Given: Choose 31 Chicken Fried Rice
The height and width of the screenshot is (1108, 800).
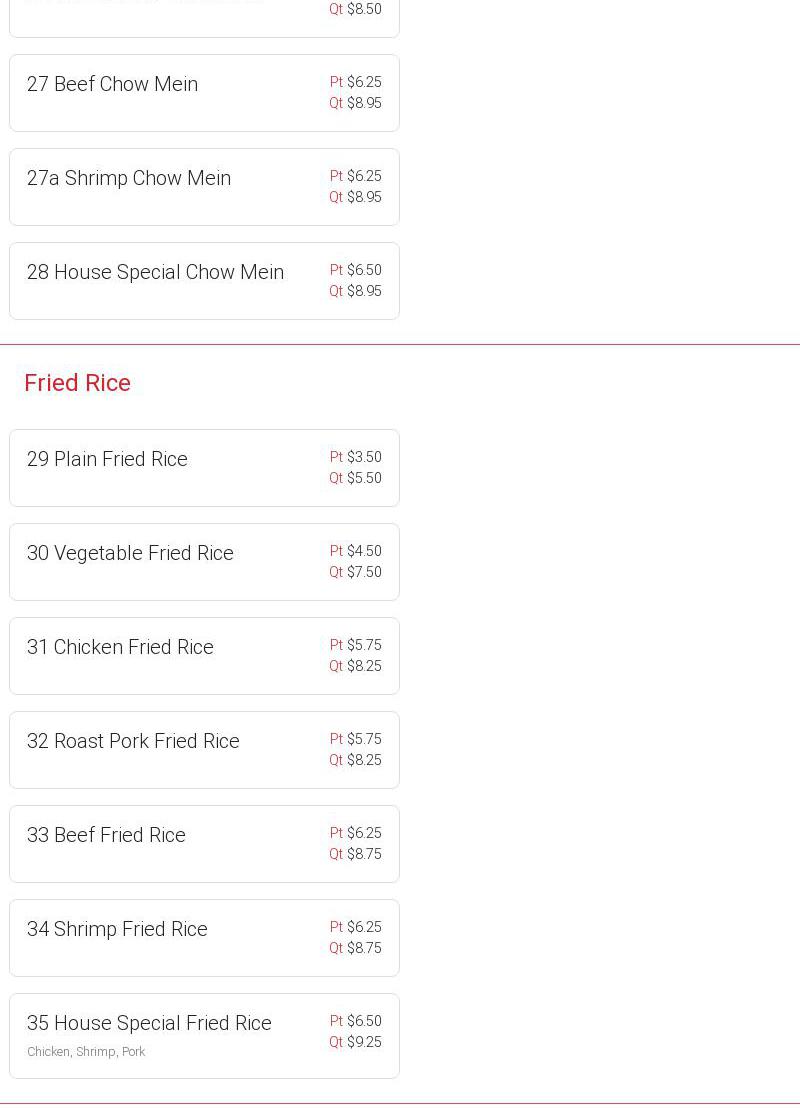Looking at the screenshot, I should pyautogui.click(x=120, y=647).
